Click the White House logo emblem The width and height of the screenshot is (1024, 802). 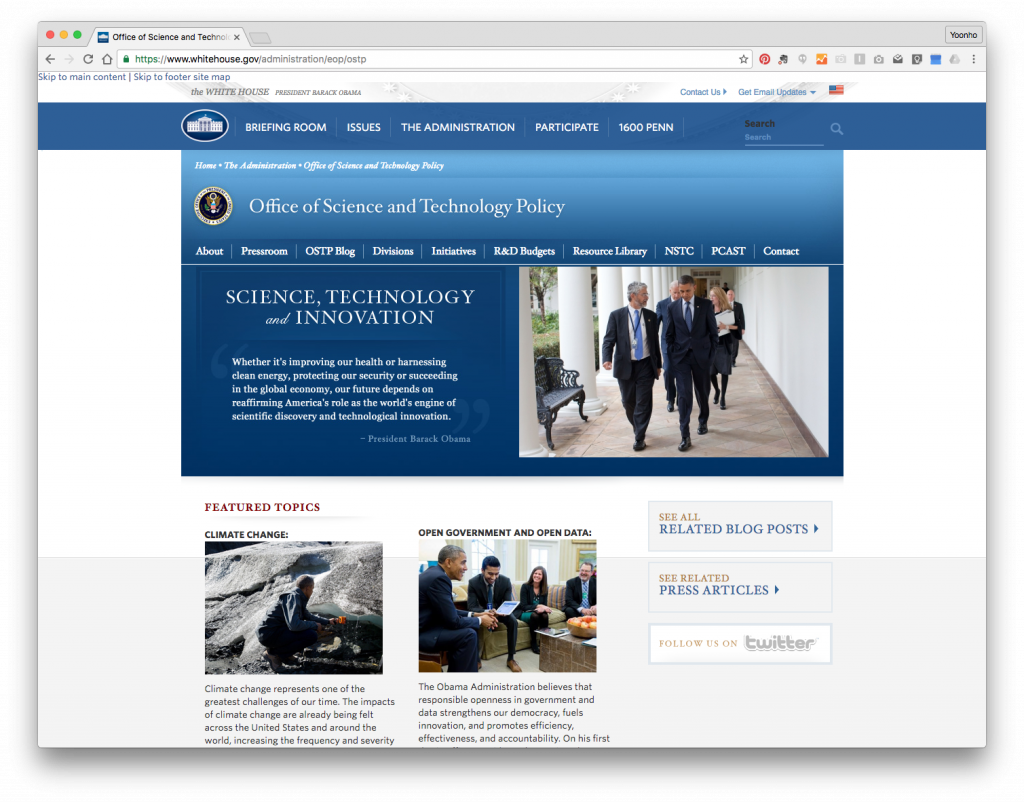click(205, 125)
